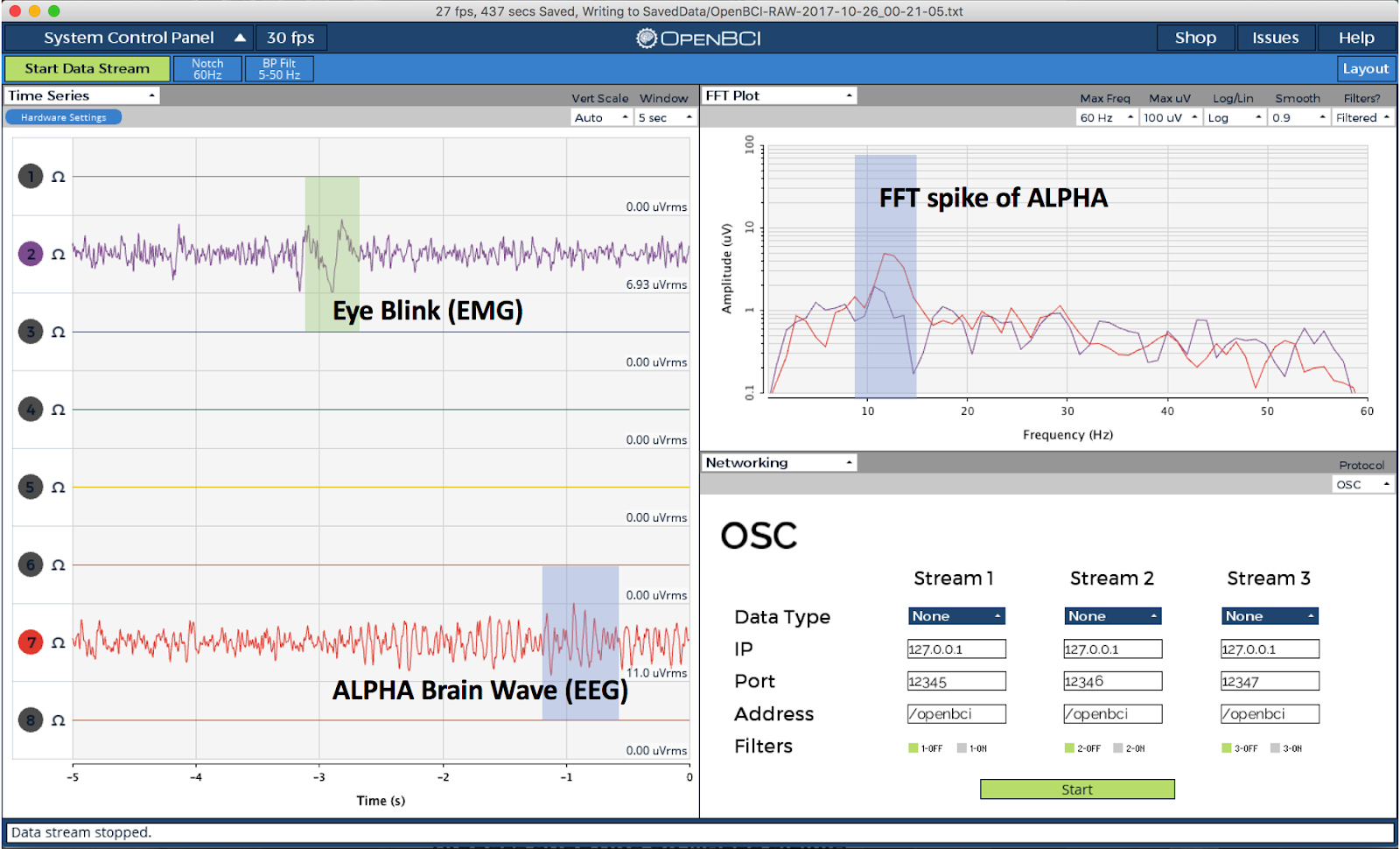Expand the Window 5 sec dropdown
Viewport: 1400px width, 849px height.
665,117
